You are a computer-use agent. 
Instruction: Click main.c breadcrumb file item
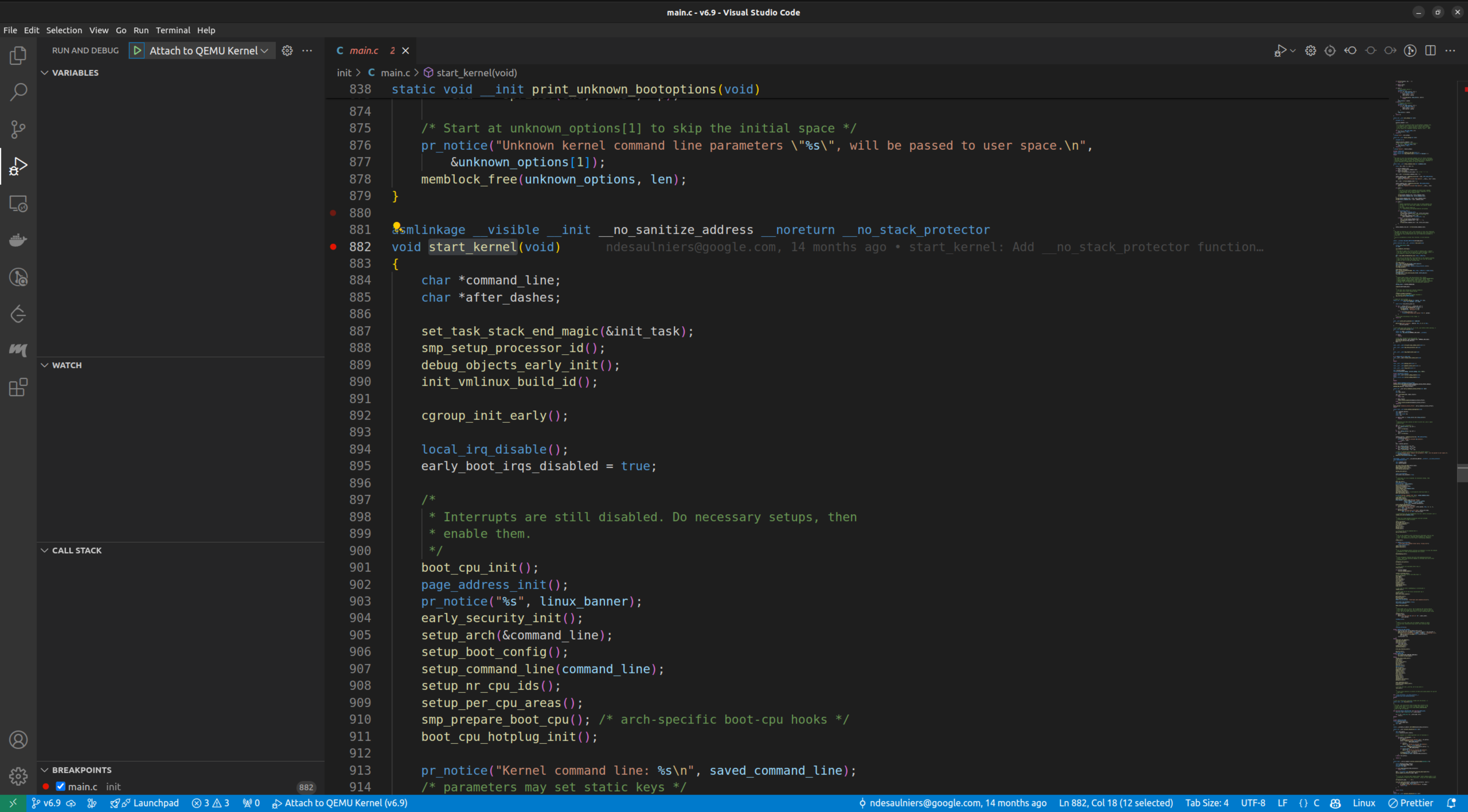(389, 73)
